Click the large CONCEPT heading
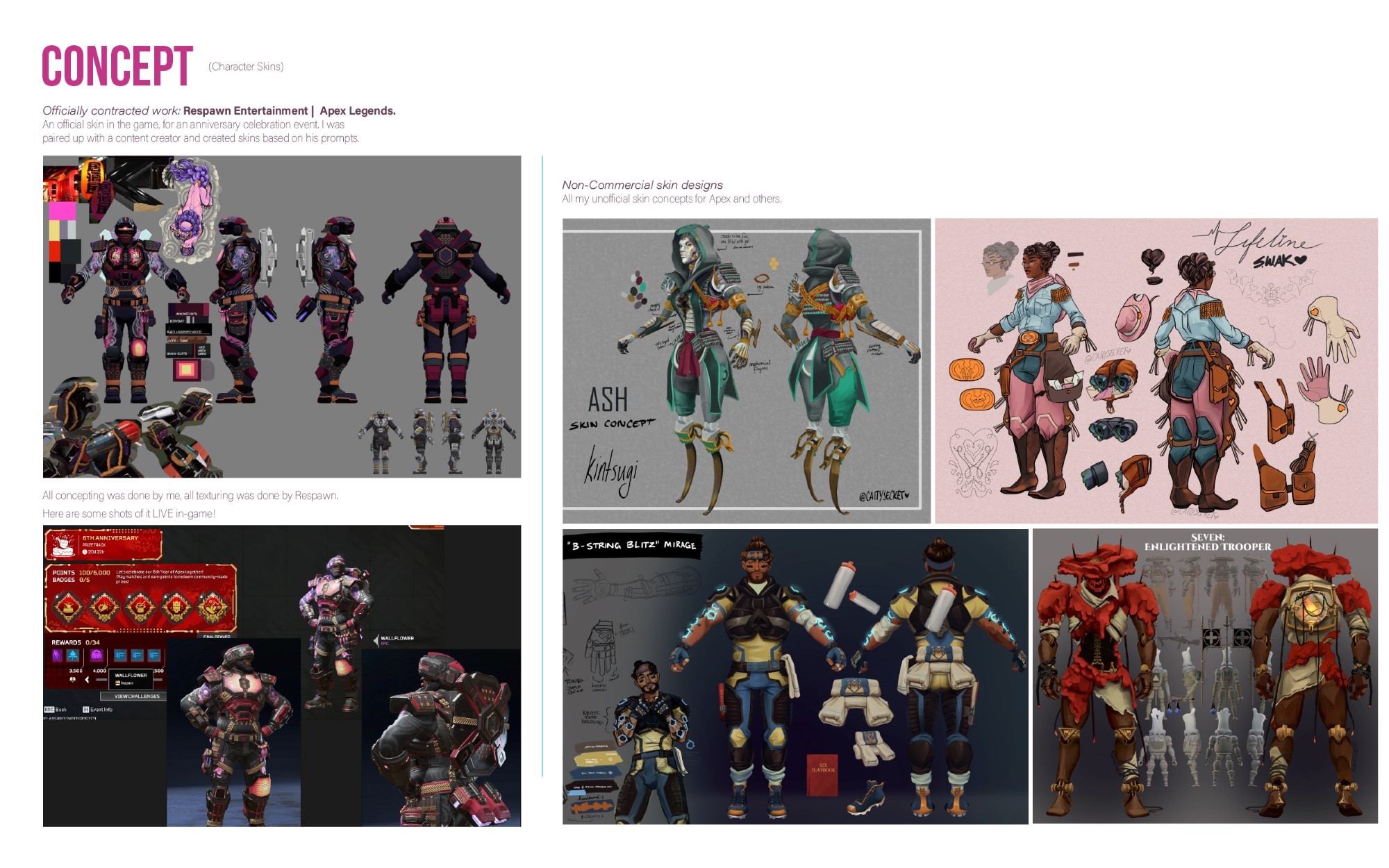This screenshot has width=1389, height=868. click(x=117, y=66)
